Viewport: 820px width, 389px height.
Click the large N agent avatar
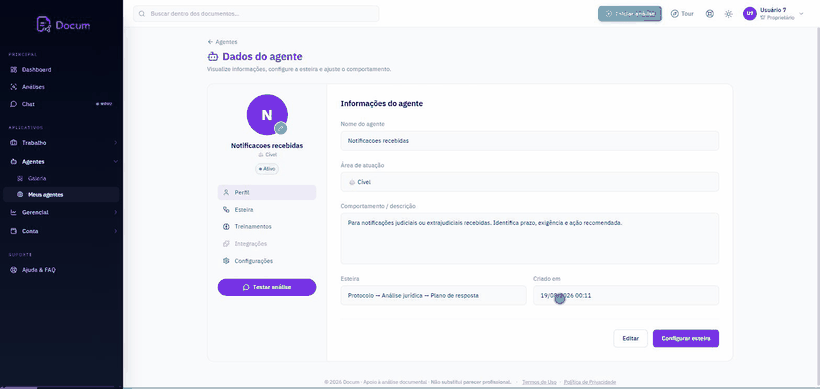point(267,115)
